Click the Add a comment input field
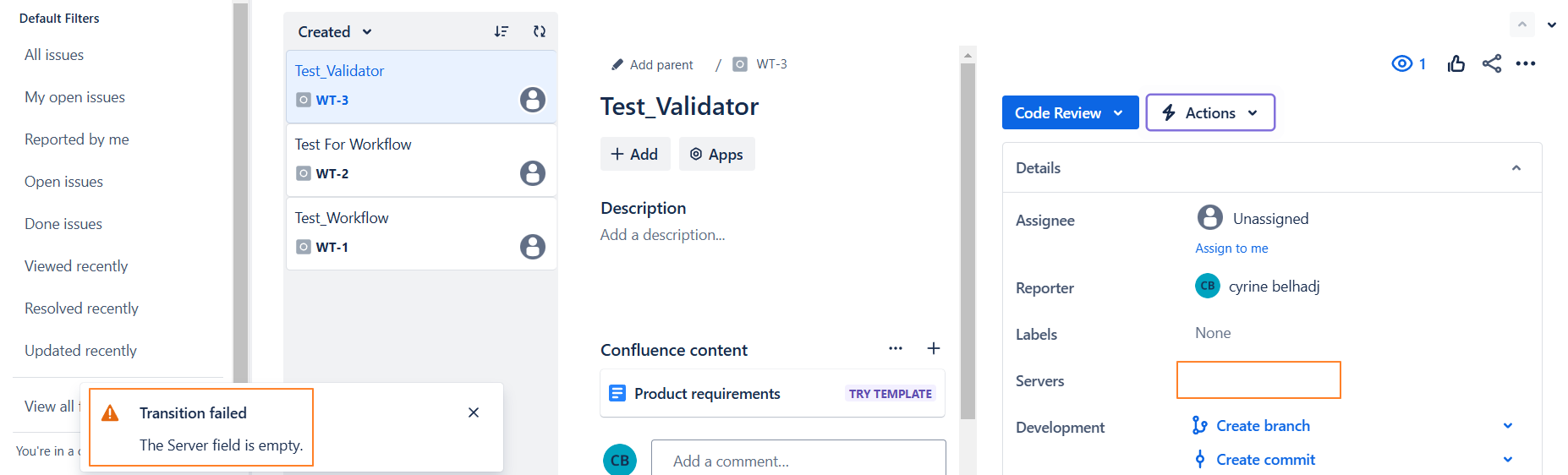The height and width of the screenshot is (475, 1568). [x=798, y=461]
